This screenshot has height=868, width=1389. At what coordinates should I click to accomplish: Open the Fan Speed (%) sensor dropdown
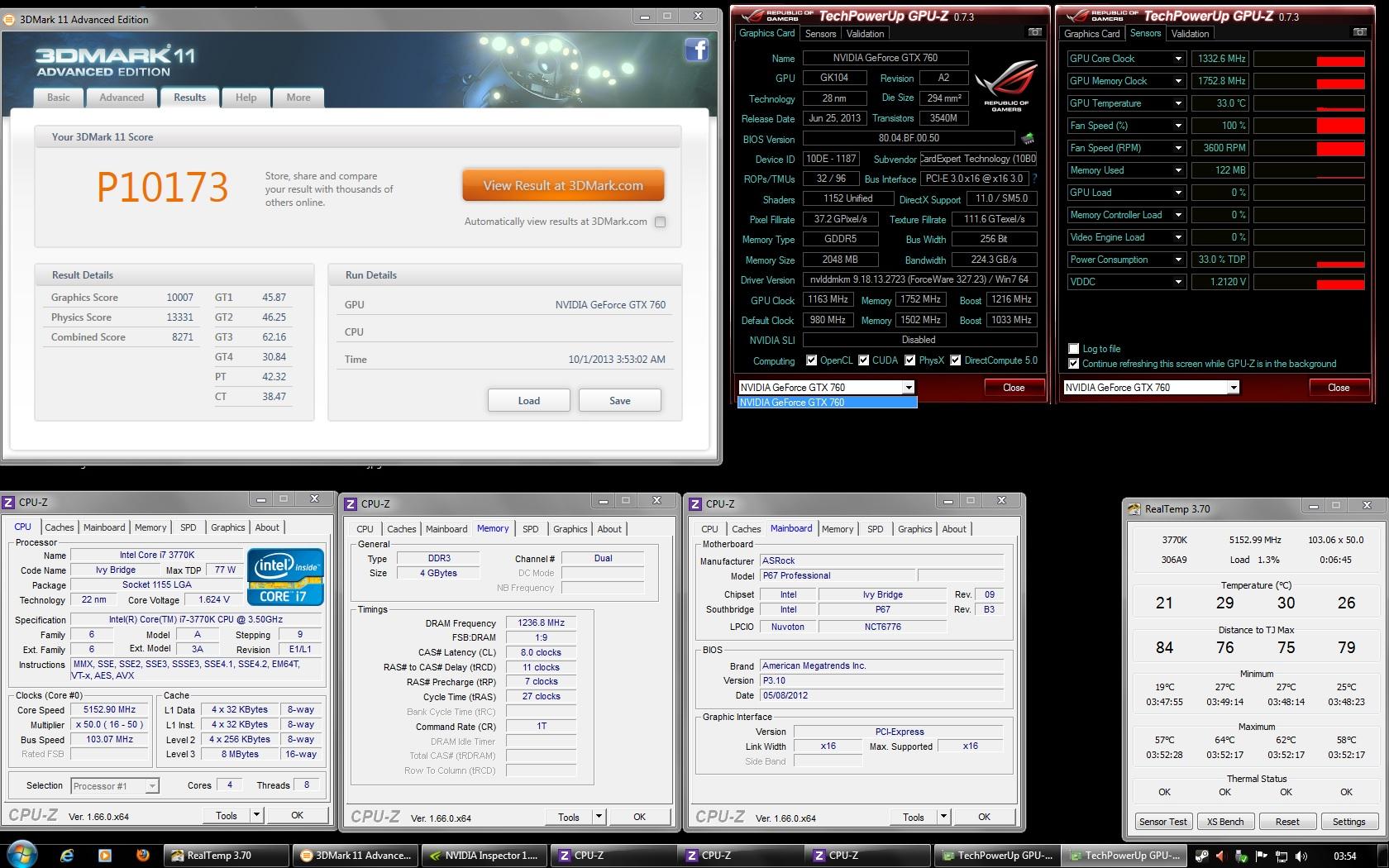point(1179,126)
